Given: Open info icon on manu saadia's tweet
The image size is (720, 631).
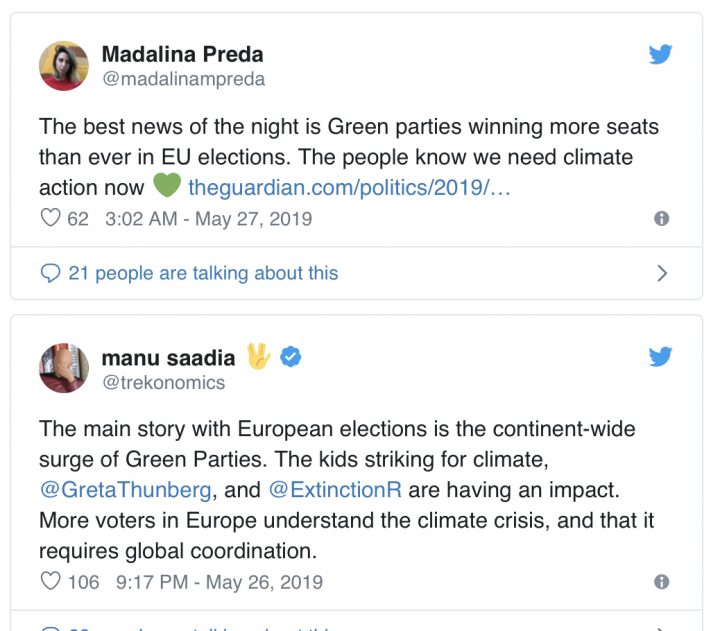Looking at the screenshot, I should pyautogui.click(x=661, y=581).
